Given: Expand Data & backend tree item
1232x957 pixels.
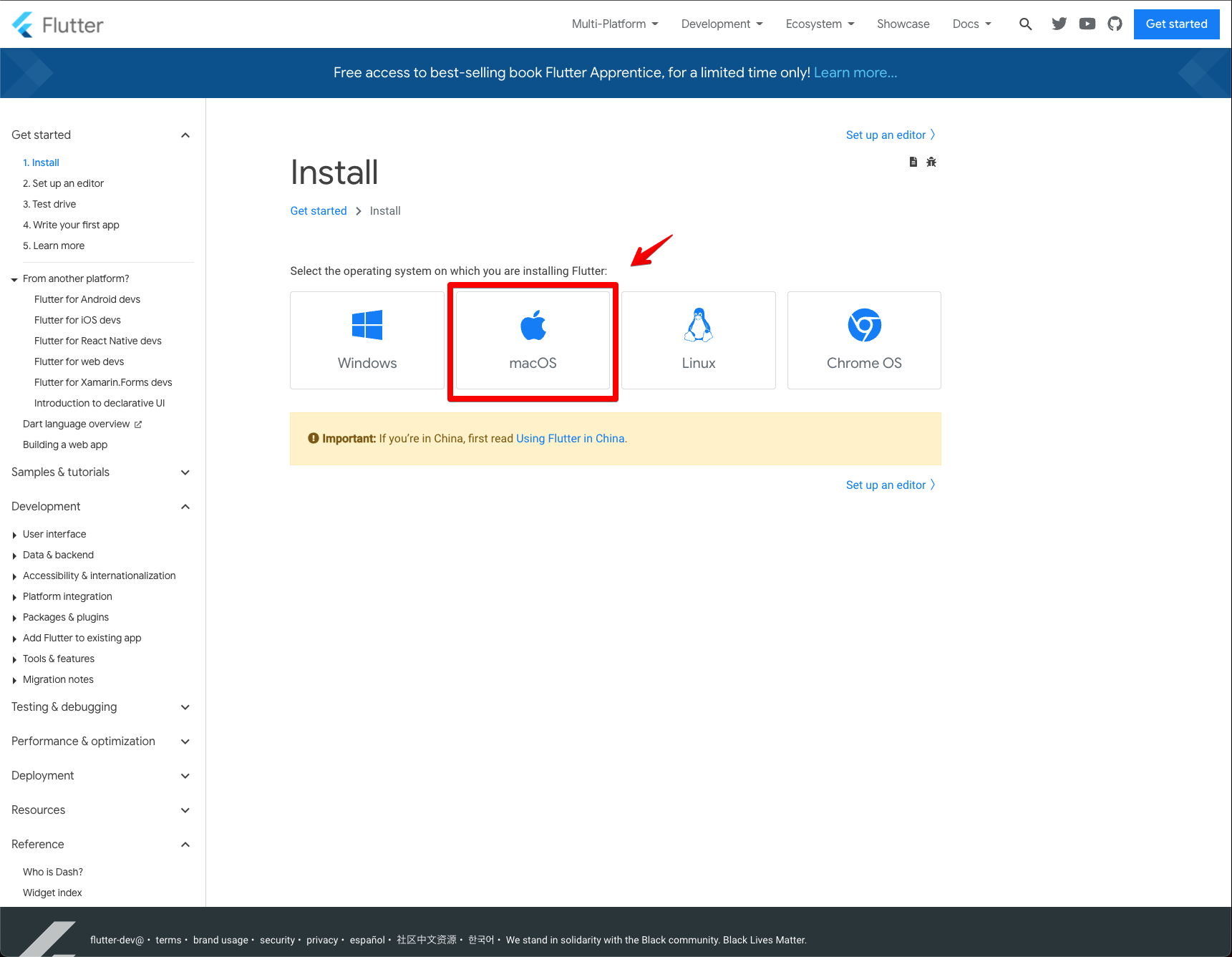Looking at the screenshot, I should coord(52,555).
